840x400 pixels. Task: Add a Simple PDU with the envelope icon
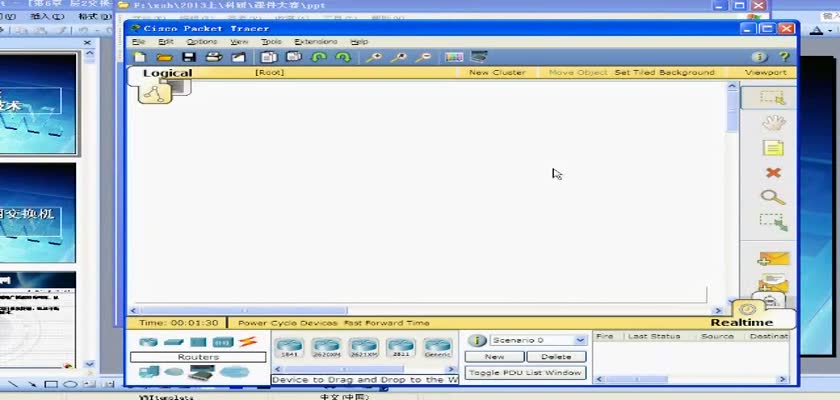773,260
